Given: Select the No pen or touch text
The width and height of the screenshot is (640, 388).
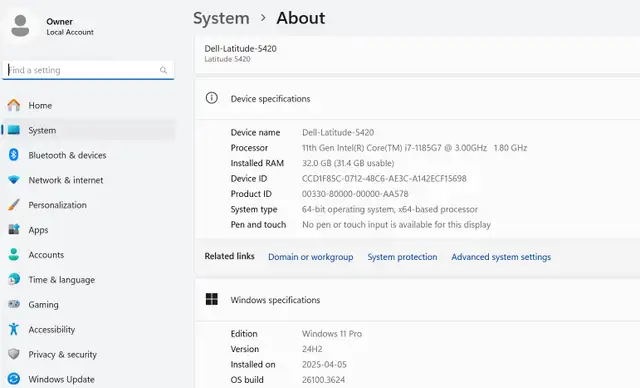Looking at the screenshot, I should 396,225.
